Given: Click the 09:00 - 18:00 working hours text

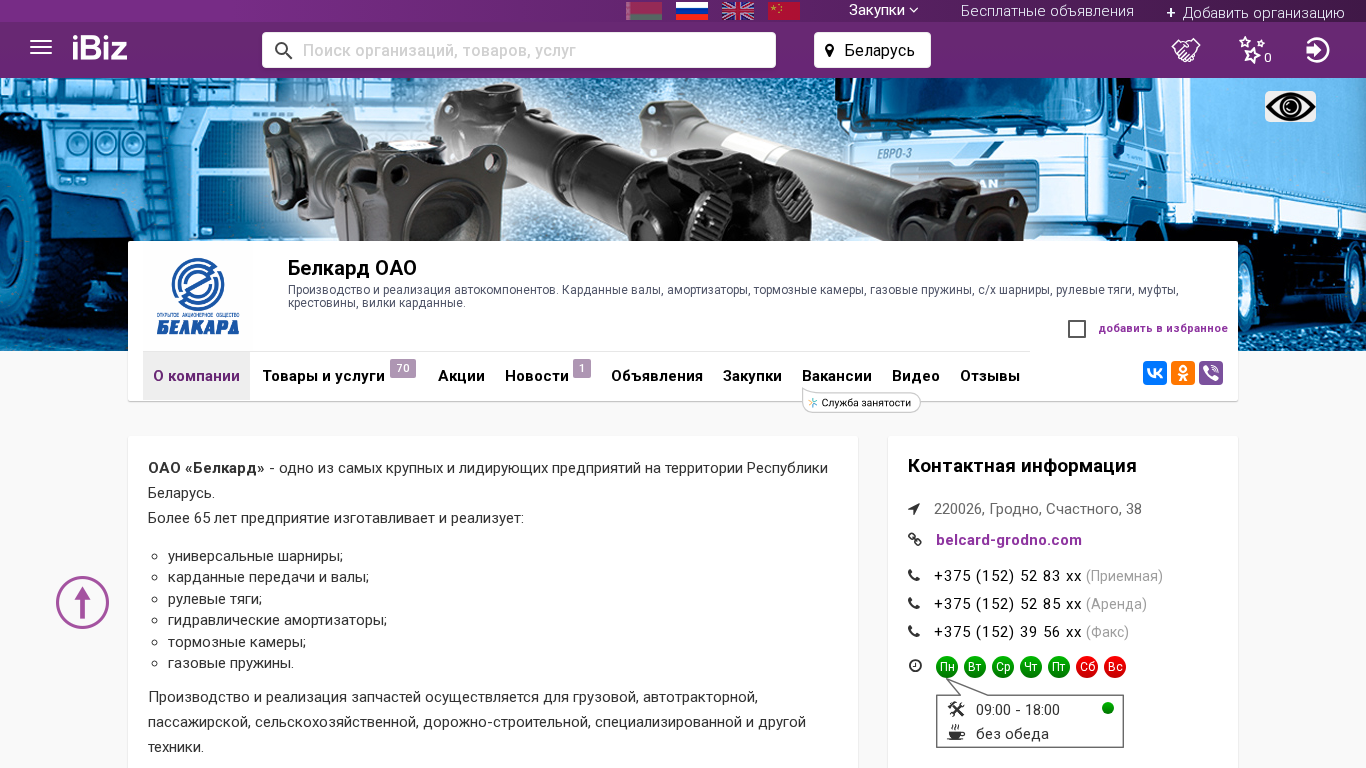Looking at the screenshot, I should (1018, 710).
